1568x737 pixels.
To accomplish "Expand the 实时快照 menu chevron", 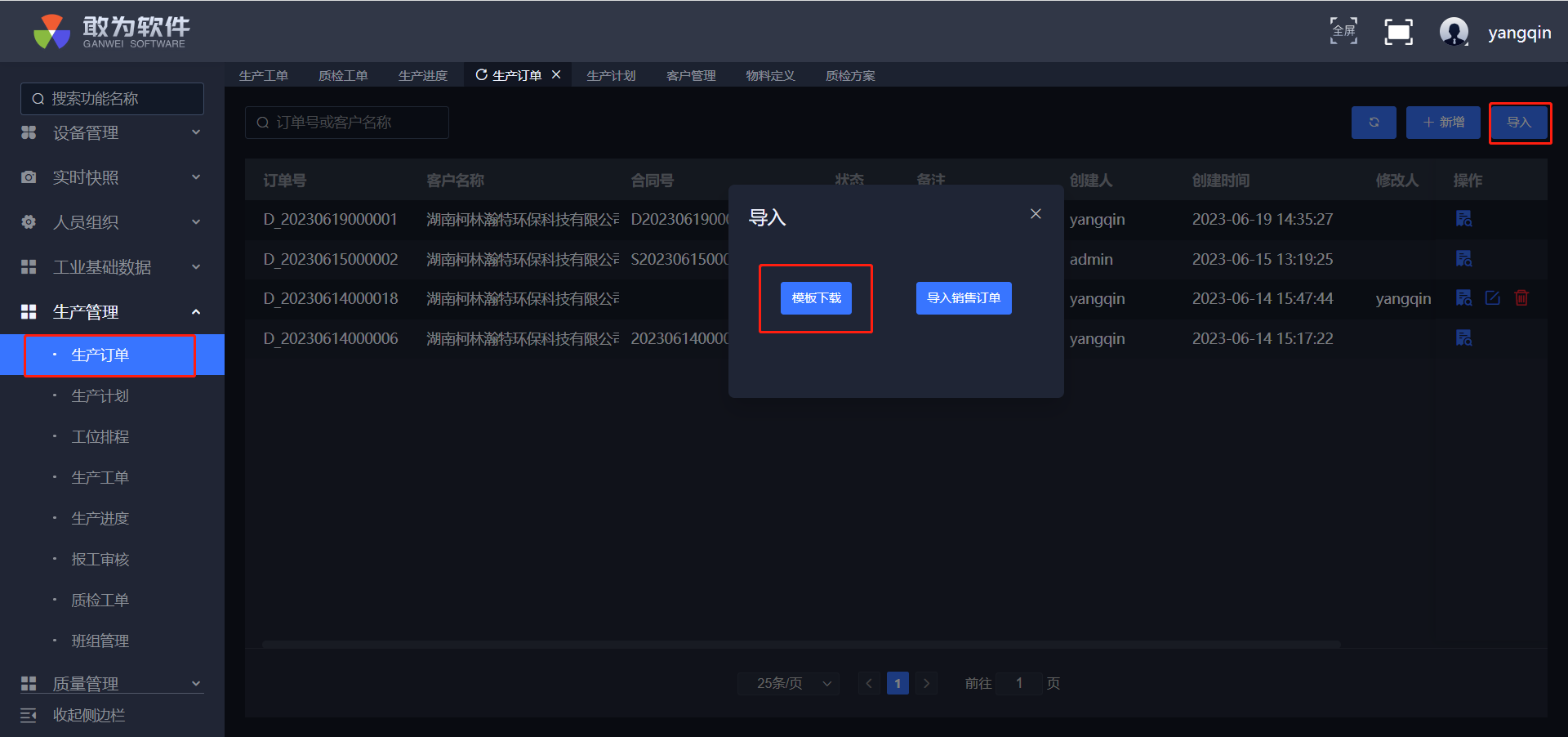I will [x=196, y=177].
